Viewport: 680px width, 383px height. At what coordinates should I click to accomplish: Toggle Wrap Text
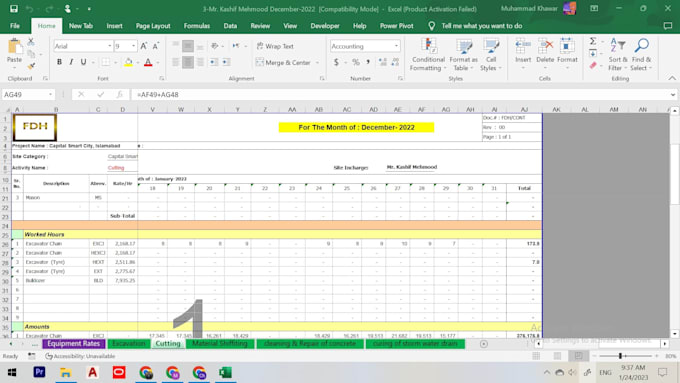pos(275,46)
